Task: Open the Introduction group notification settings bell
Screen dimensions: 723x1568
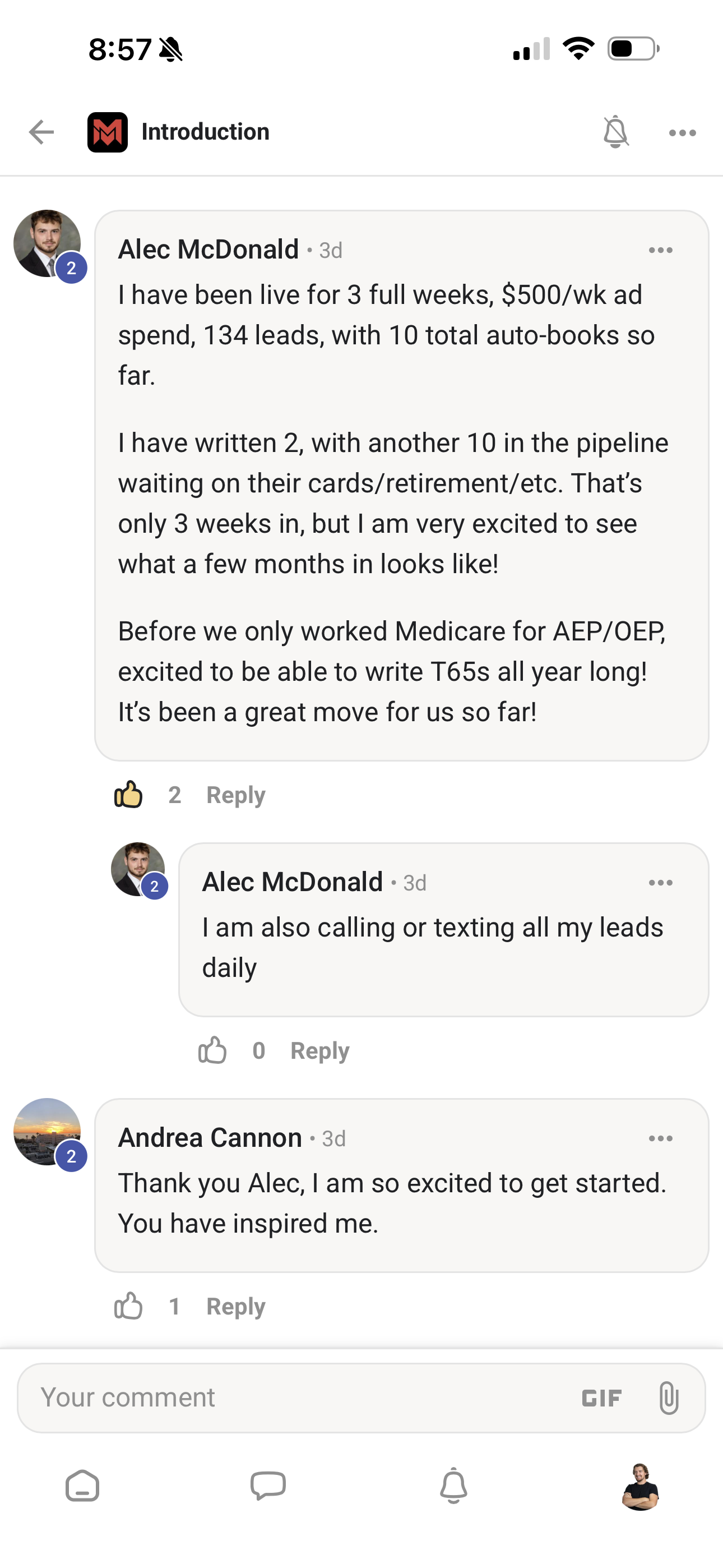Action: (616, 131)
